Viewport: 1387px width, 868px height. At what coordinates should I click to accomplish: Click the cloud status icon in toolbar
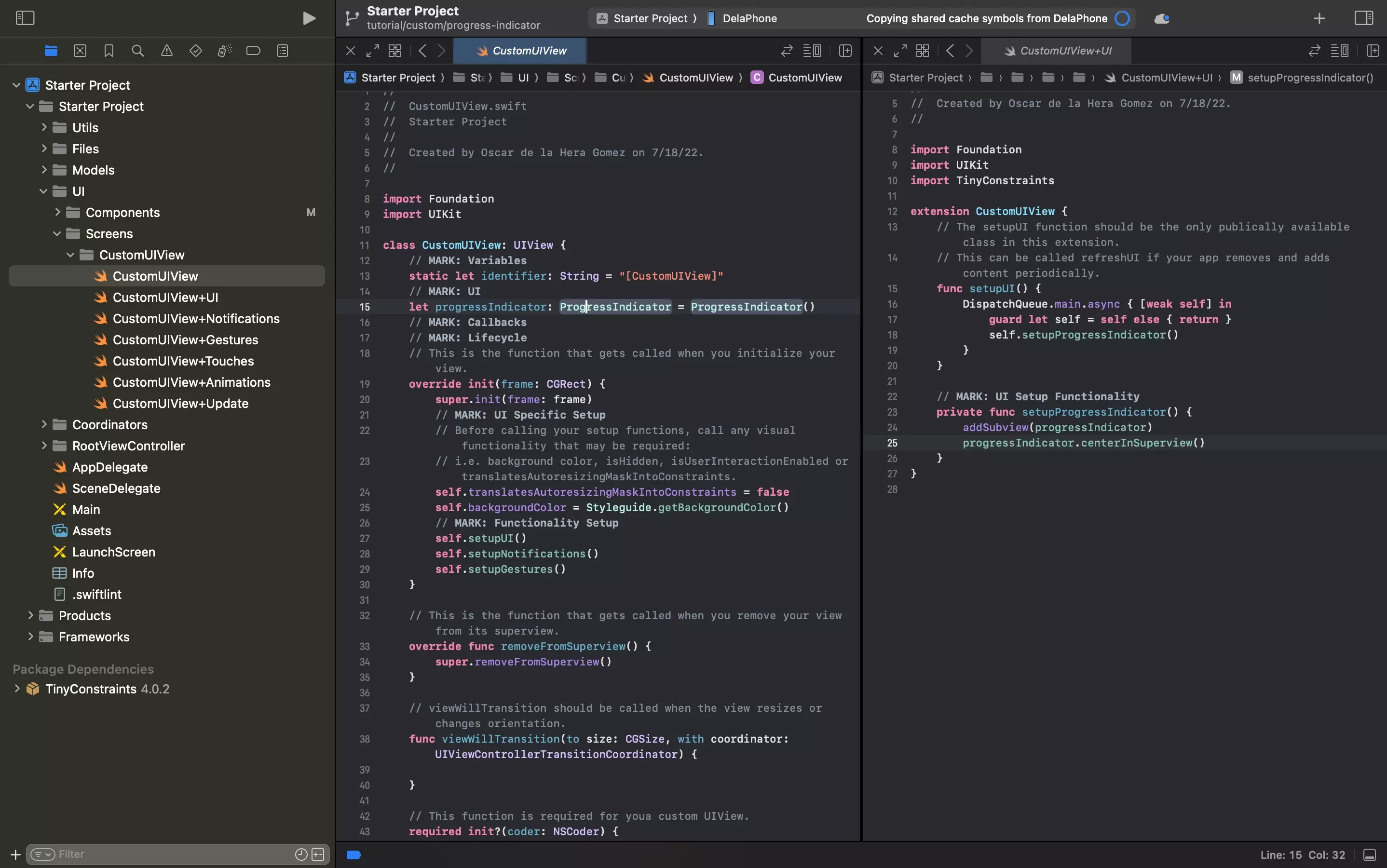(1162, 18)
